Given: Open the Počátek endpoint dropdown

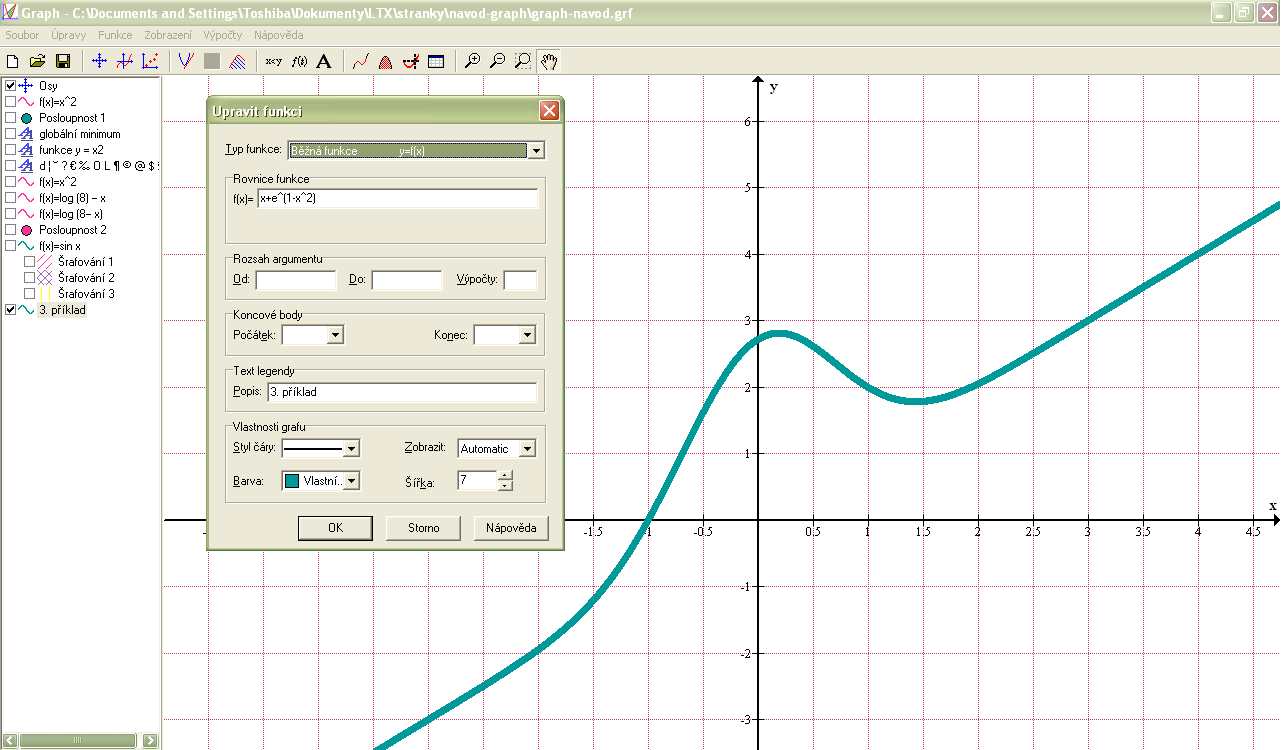Looking at the screenshot, I should coord(335,335).
